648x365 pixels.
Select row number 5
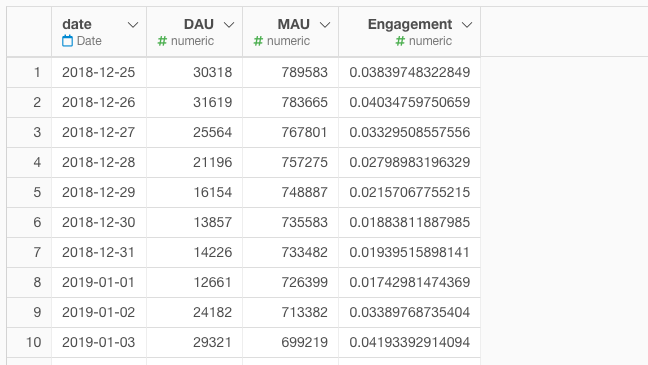click(29, 192)
